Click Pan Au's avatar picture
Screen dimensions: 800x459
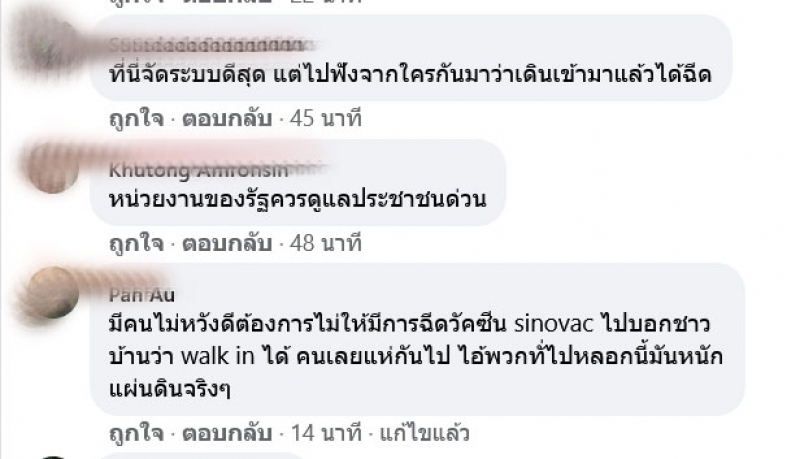click(53, 292)
